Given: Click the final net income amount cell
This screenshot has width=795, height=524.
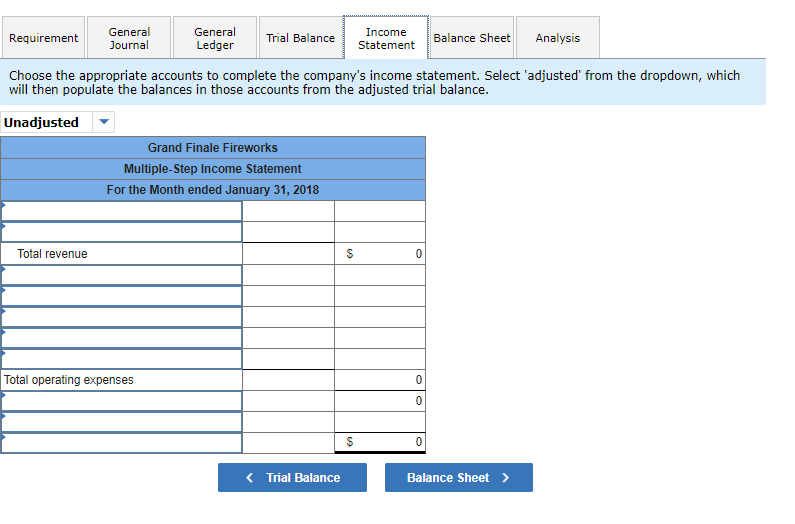Looking at the screenshot, I should 380,442.
